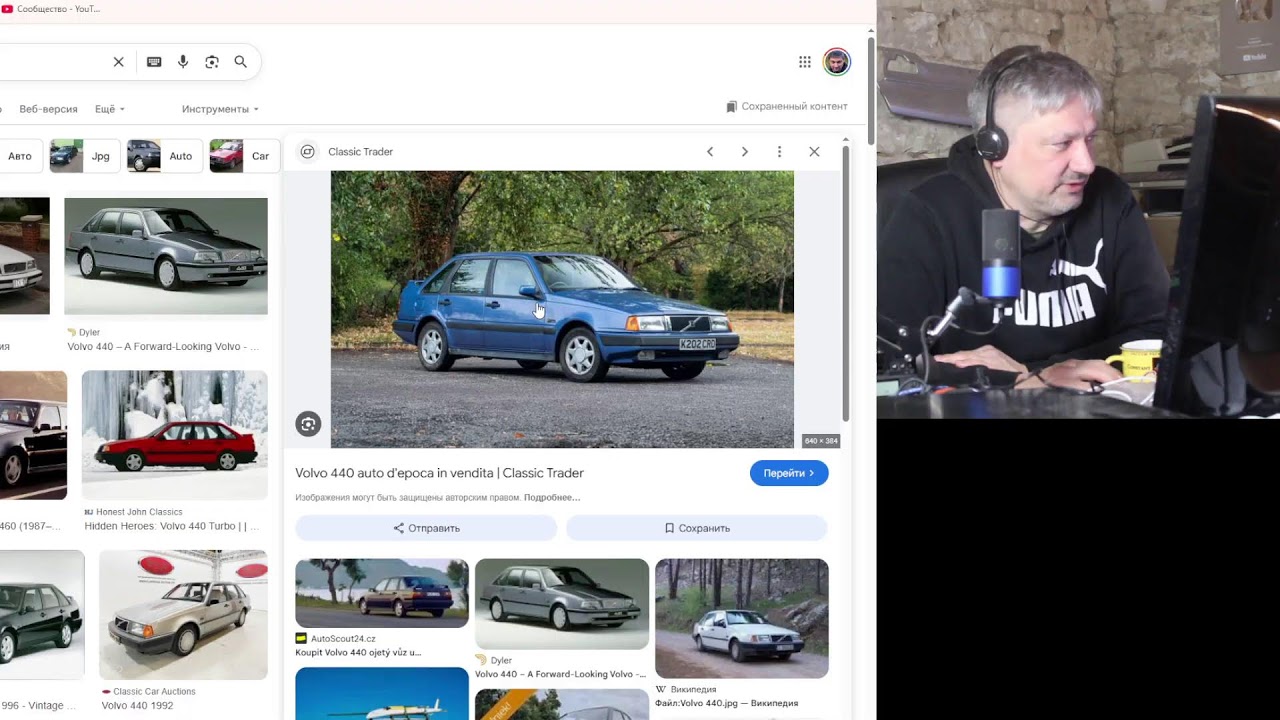Open the AutoScout24.cz related image
Viewport: 1280px width, 720px height.
tap(382, 593)
